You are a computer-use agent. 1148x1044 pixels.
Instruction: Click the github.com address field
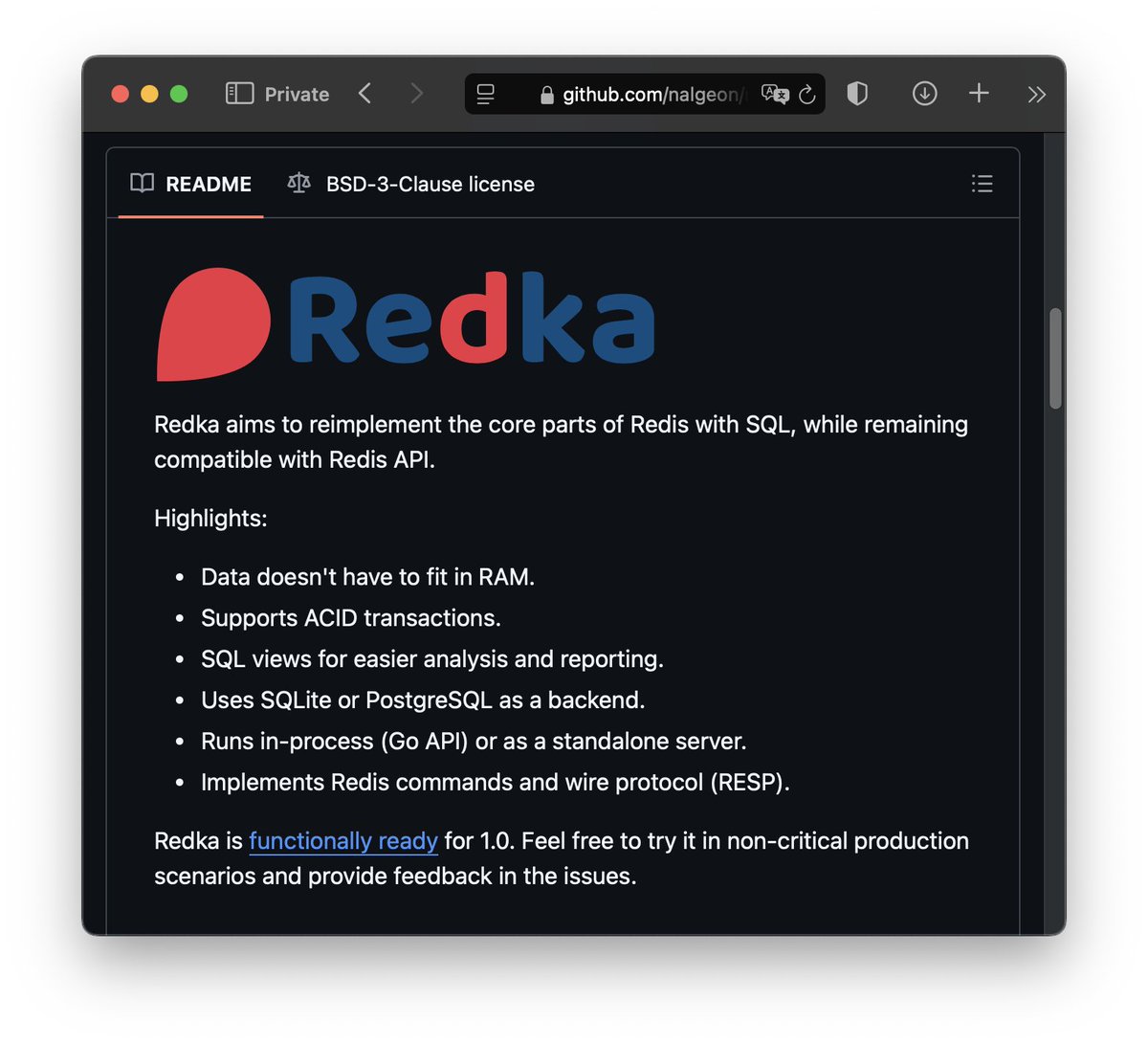pyautogui.click(x=645, y=94)
